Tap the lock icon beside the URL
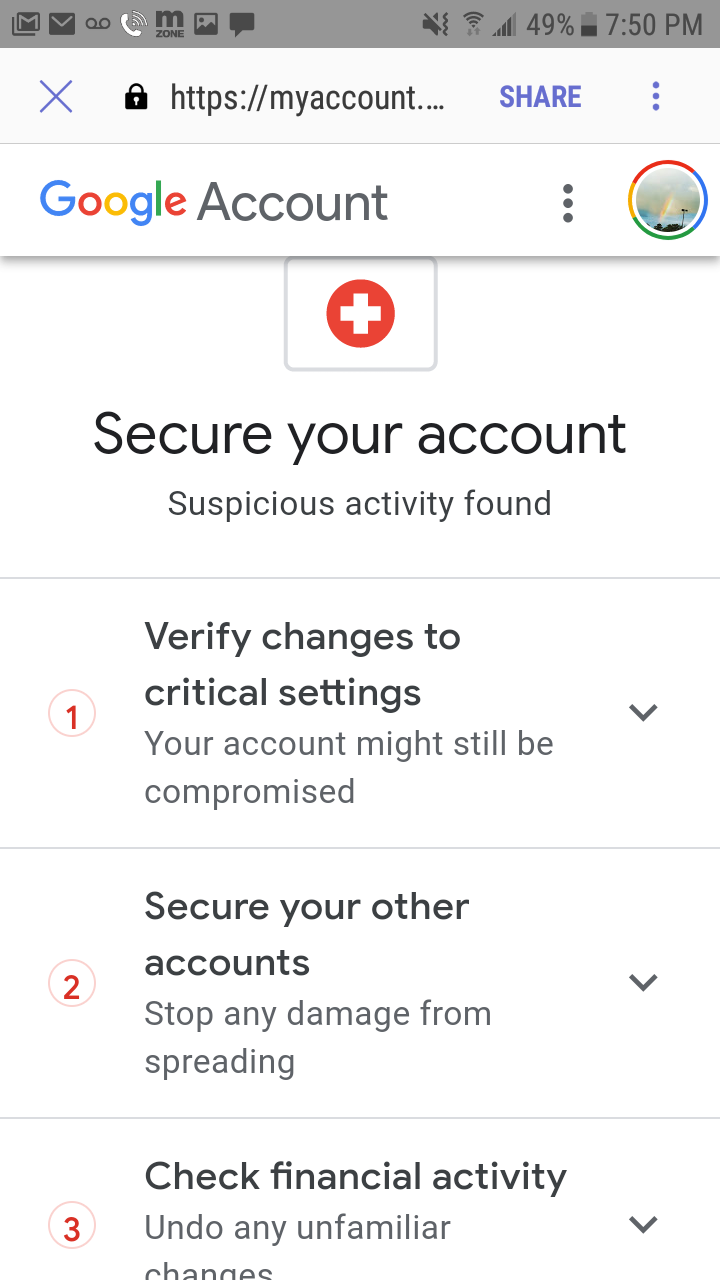Viewport: 720px width, 1280px height. point(135,97)
